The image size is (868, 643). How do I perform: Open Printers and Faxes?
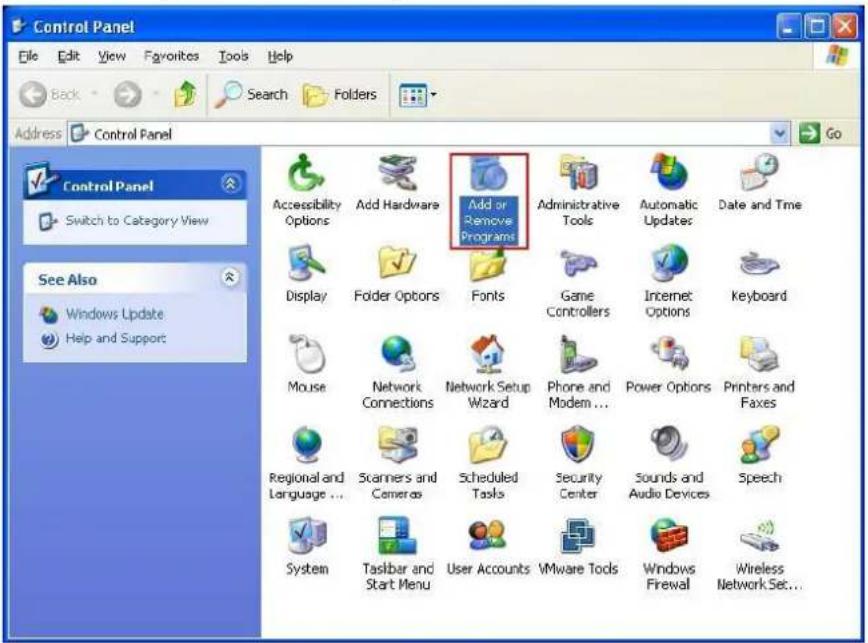[758, 372]
